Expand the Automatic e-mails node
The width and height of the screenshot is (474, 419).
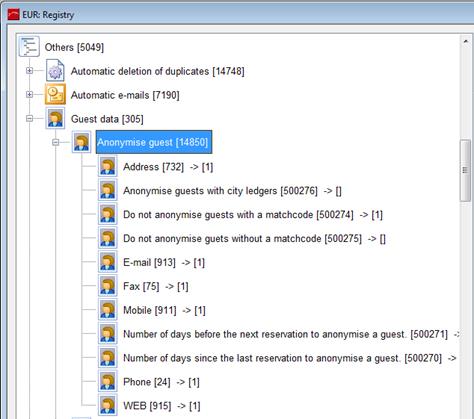(29, 94)
